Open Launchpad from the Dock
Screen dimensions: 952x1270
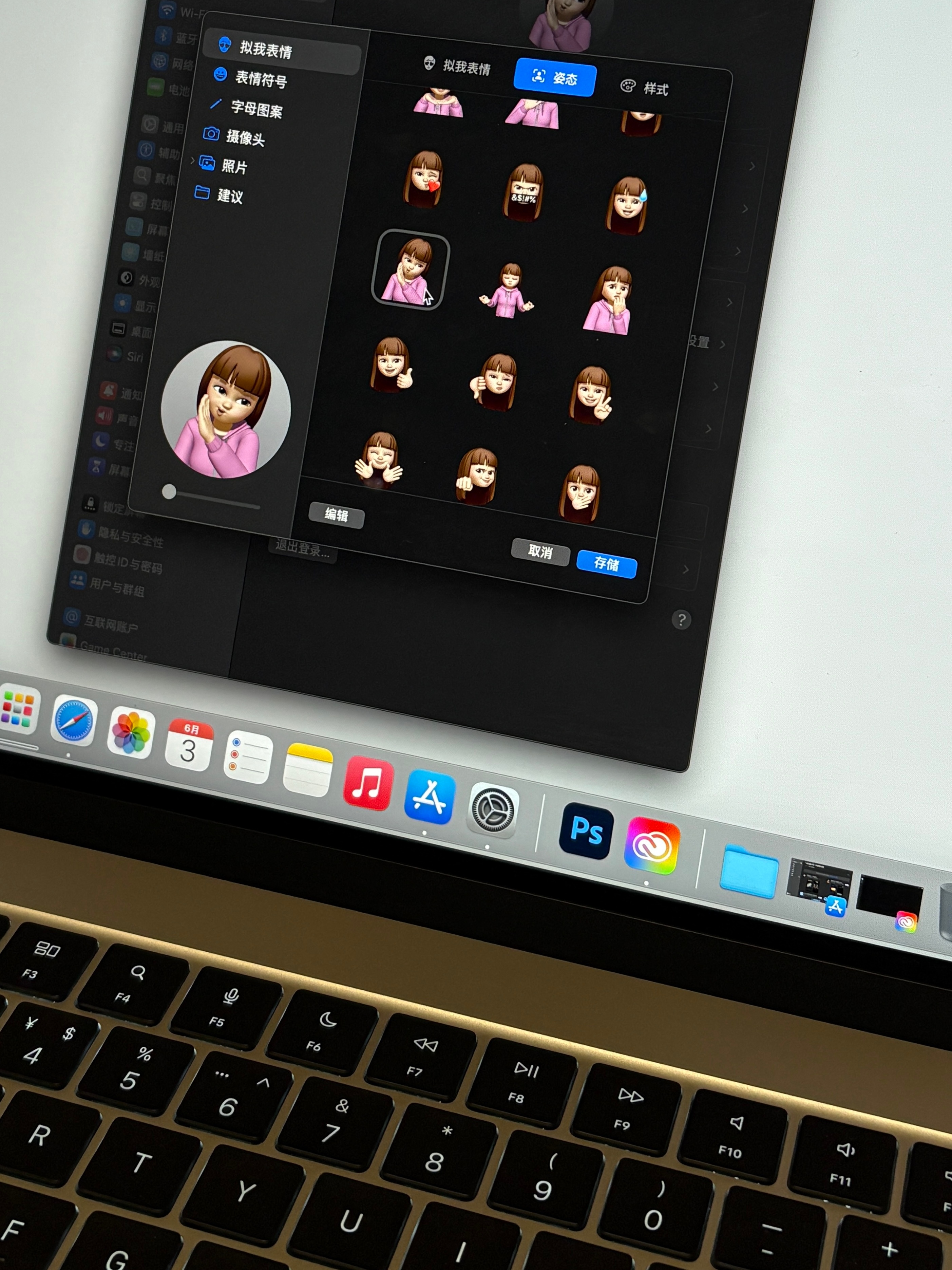pyautogui.click(x=18, y=709)
